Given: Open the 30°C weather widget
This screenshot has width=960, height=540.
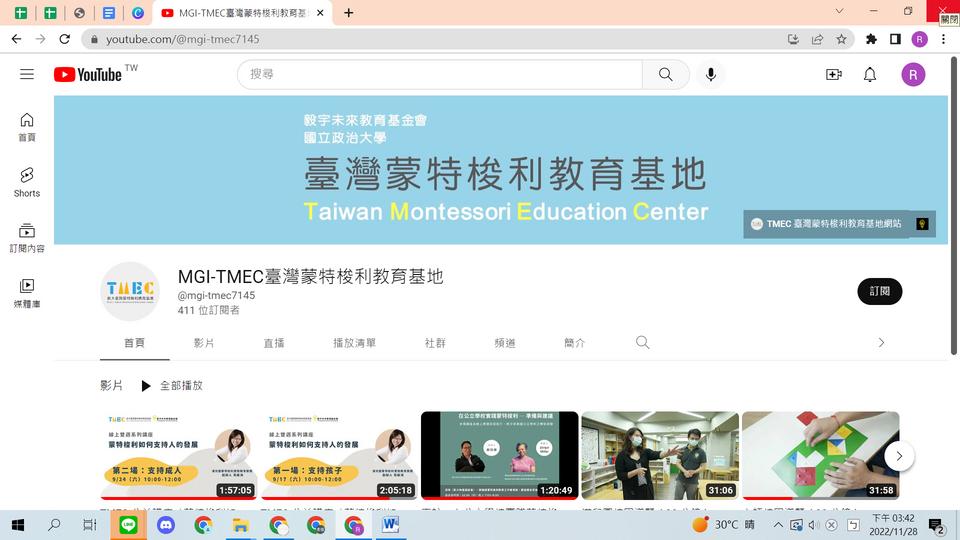Looking at the screenshot, I should (723, 525).
